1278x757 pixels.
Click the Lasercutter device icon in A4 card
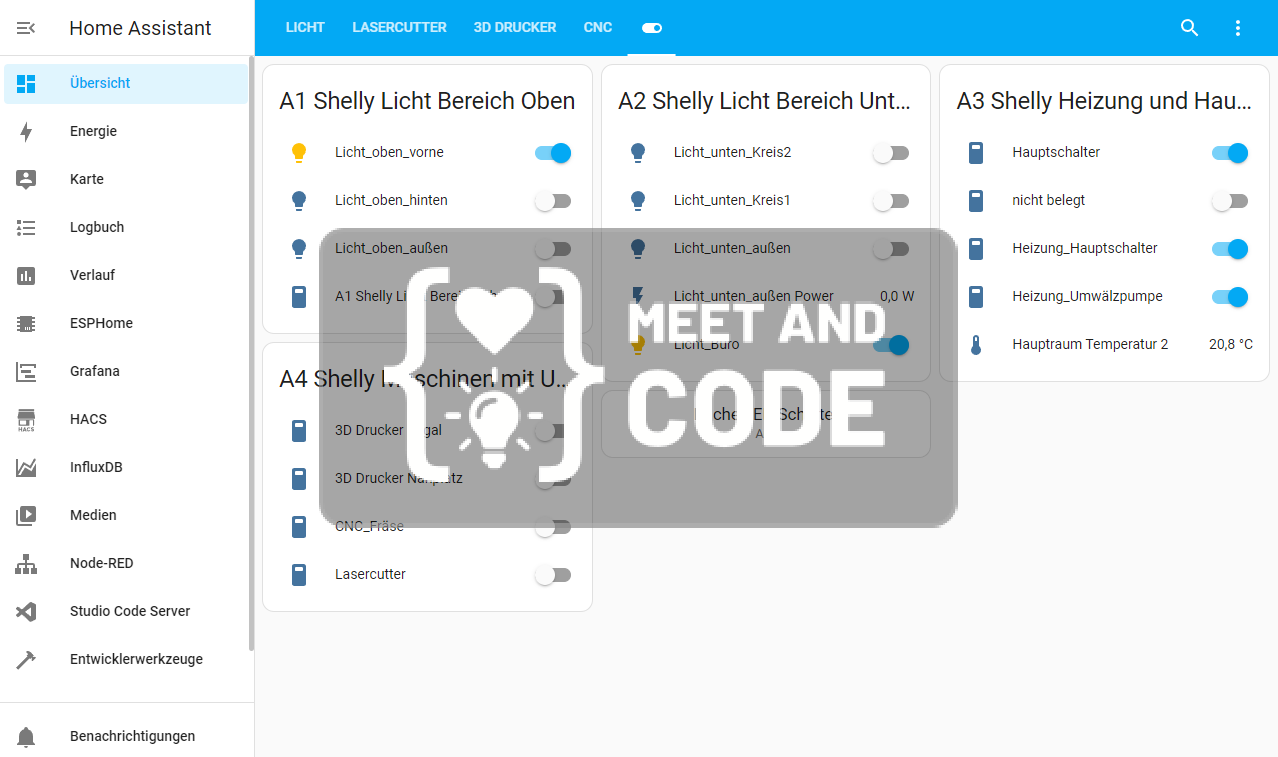click(x=298, y=575)
